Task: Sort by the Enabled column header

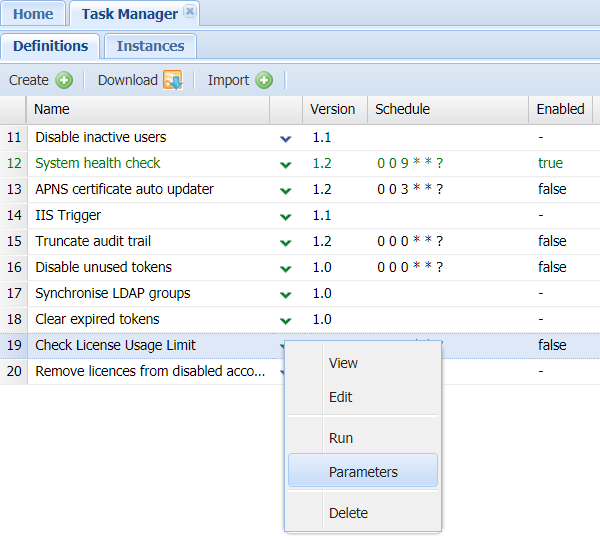Action: [x=560, y=109]
